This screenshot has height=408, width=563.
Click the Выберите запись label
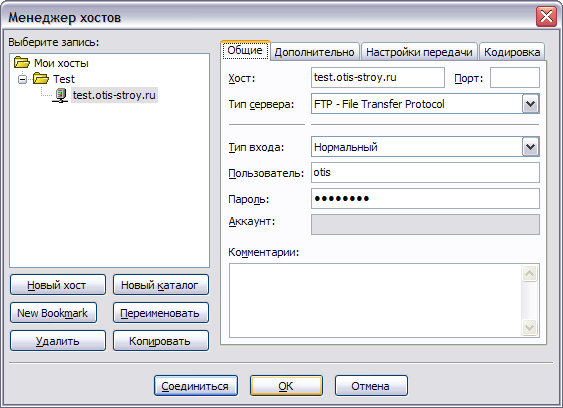point(53,42)
